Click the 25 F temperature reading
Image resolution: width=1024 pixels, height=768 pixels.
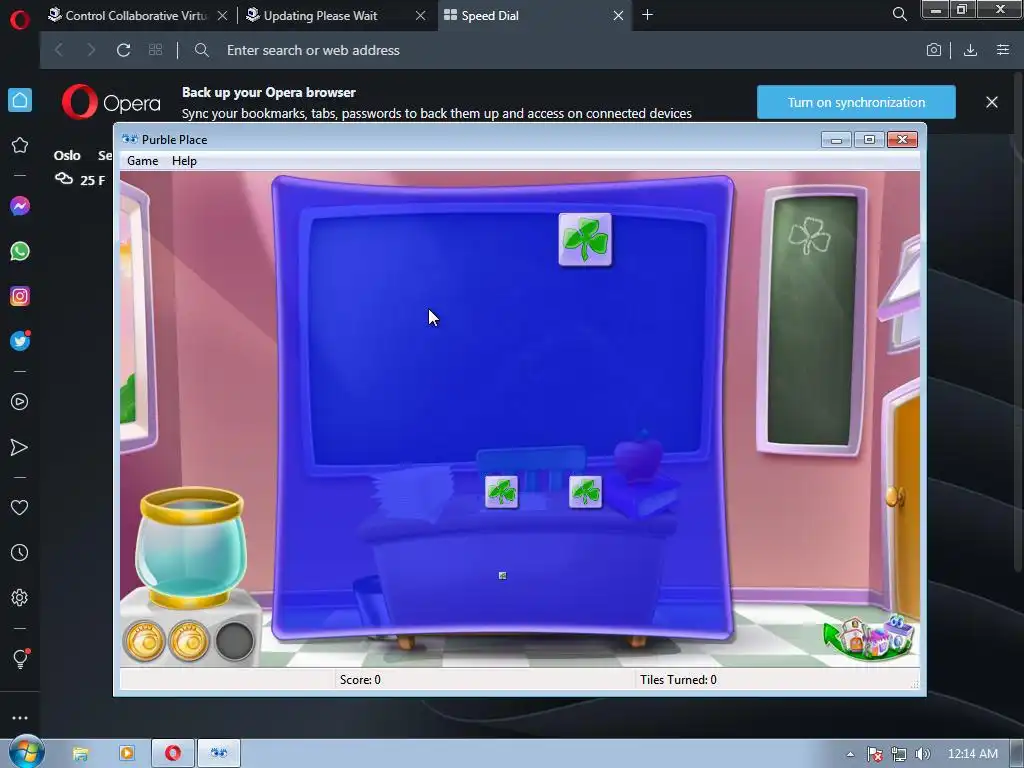[92, 180]
